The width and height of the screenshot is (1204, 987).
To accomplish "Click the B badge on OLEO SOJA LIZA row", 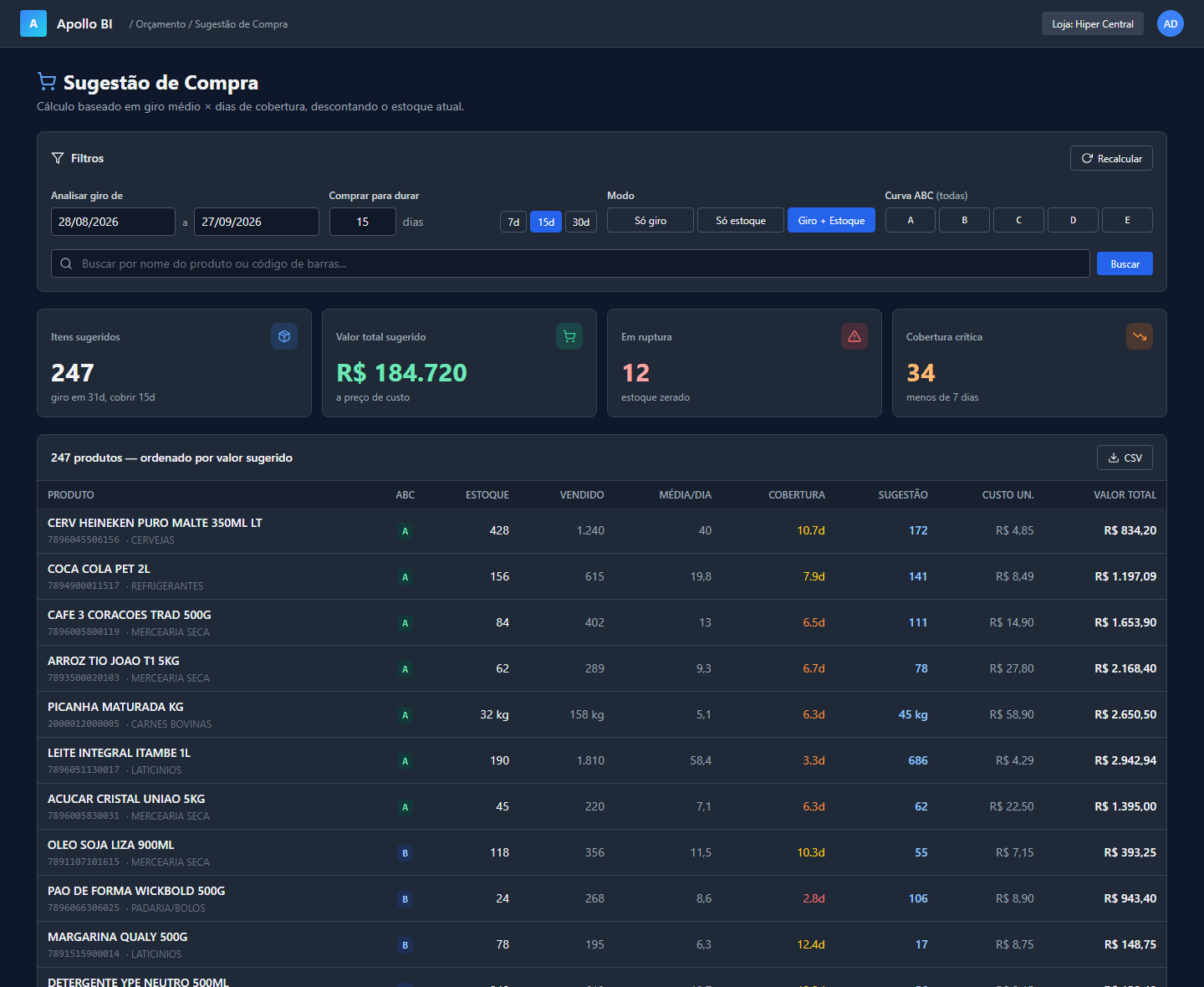I will tap(406, 853).
